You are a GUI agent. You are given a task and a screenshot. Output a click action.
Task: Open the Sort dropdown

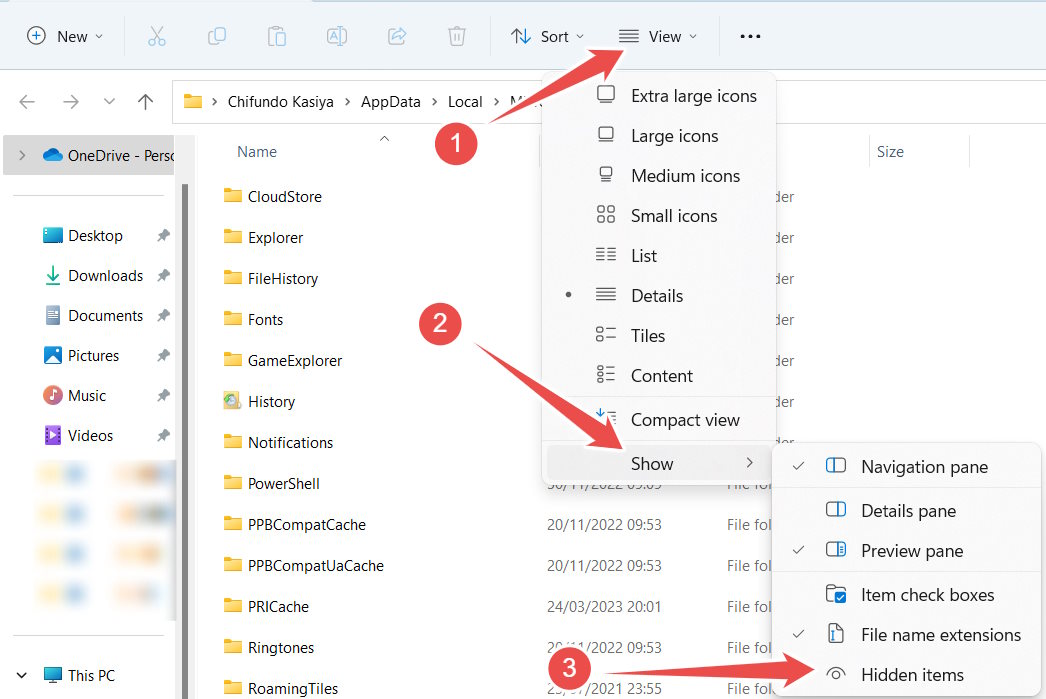[545, 35]
